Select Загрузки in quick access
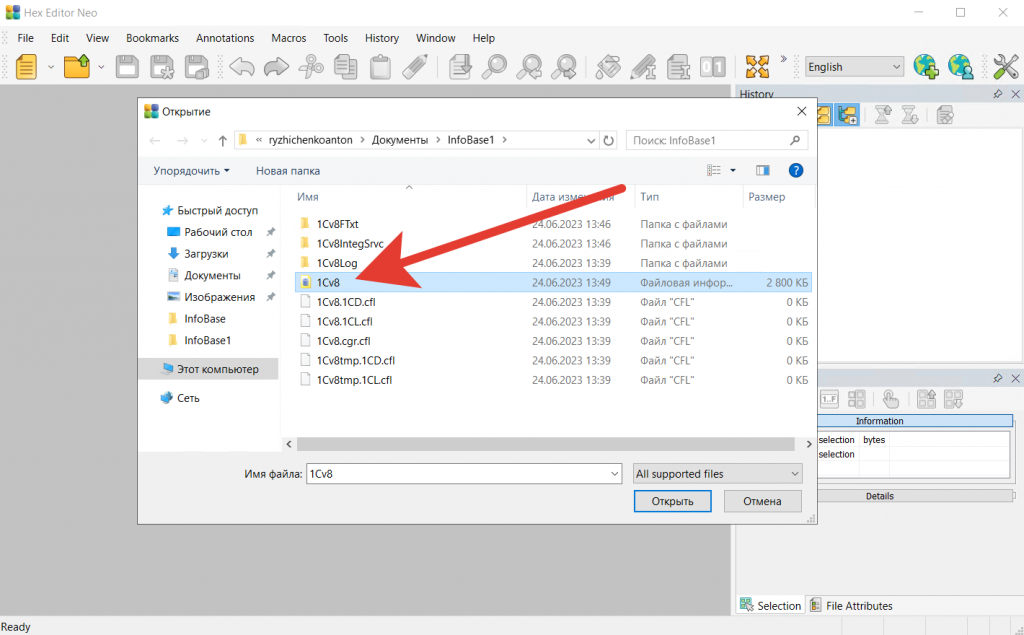 pos(206,253)
